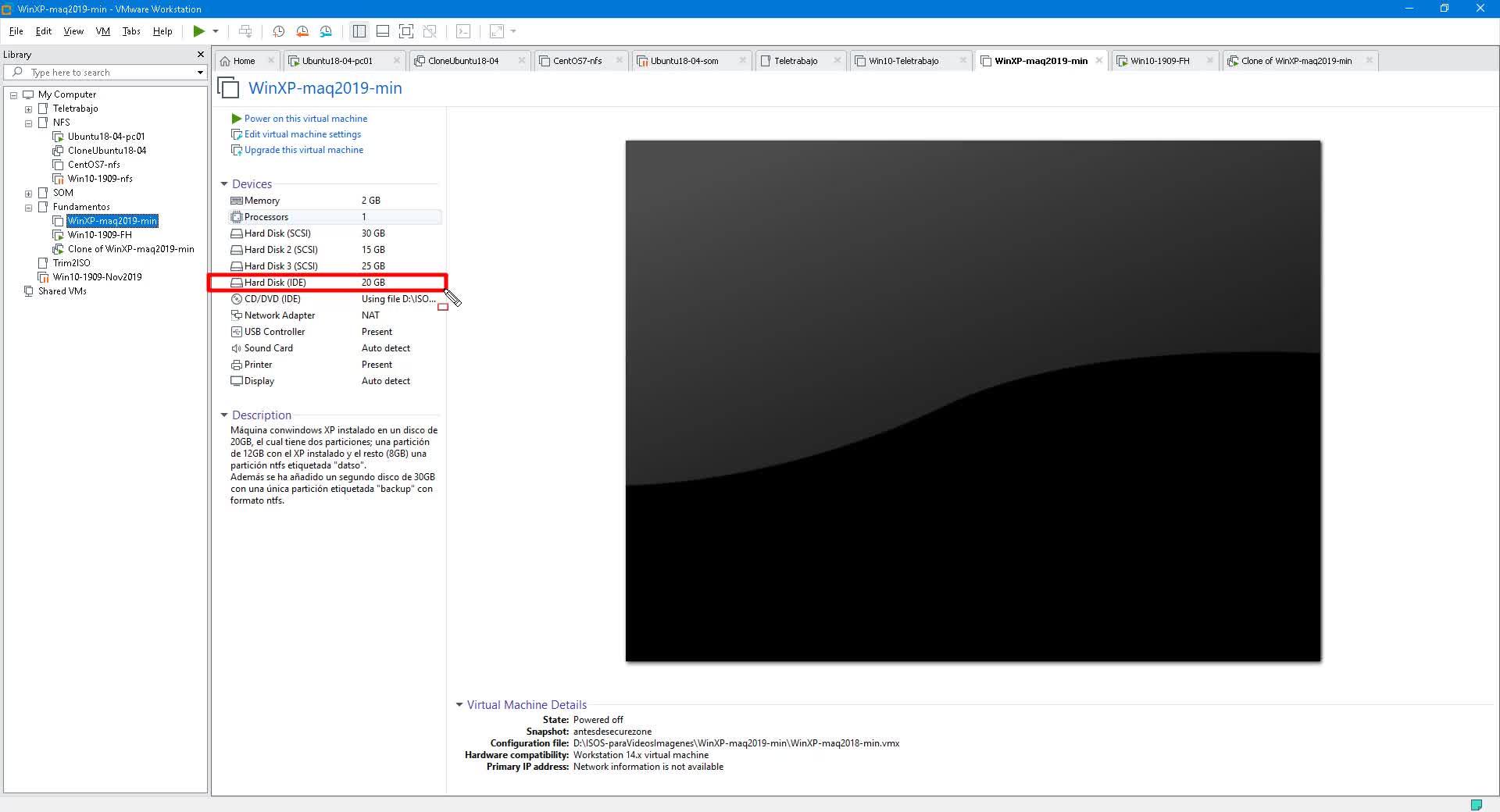Open the stretch options dropdown arrow
The image size is (1500, 812).
coord(513,31)
